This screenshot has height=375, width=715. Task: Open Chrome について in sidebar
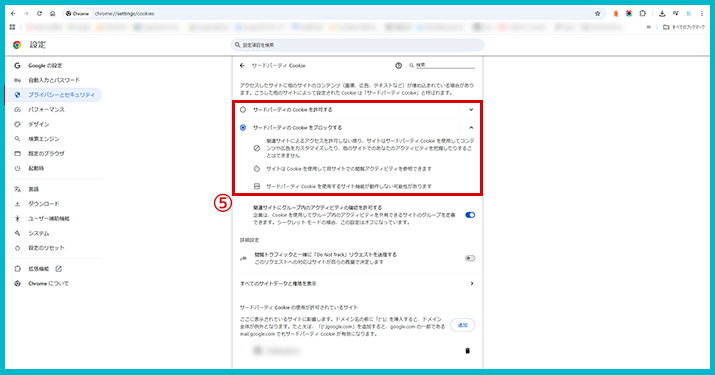[x=48, y=284]
